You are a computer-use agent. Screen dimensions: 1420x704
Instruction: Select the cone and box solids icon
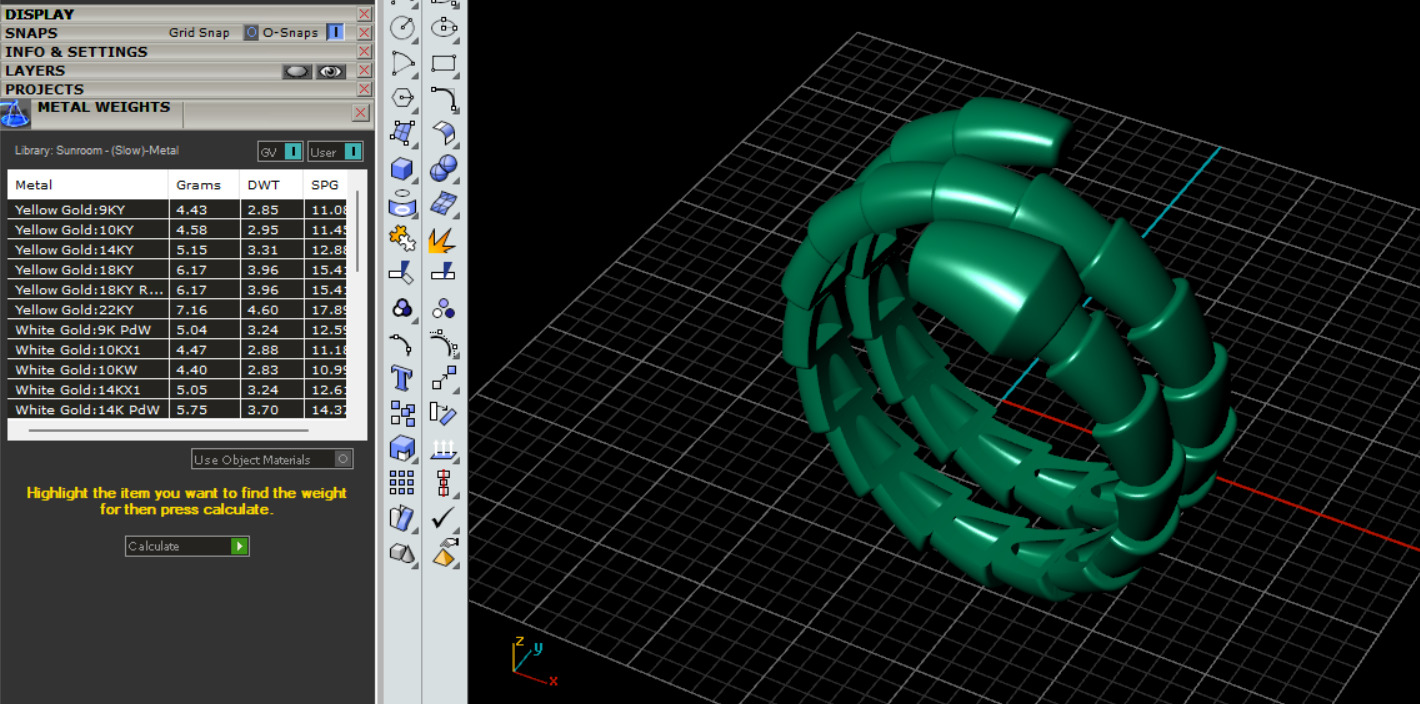click(402, 553)
